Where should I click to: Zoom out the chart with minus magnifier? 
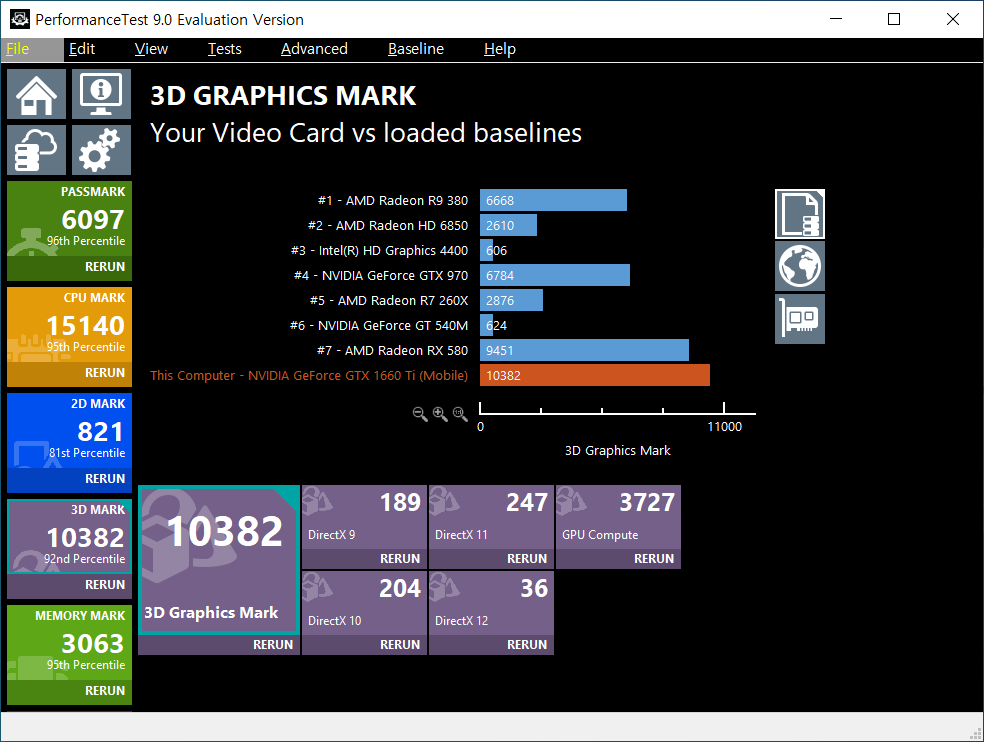(420, 414)
